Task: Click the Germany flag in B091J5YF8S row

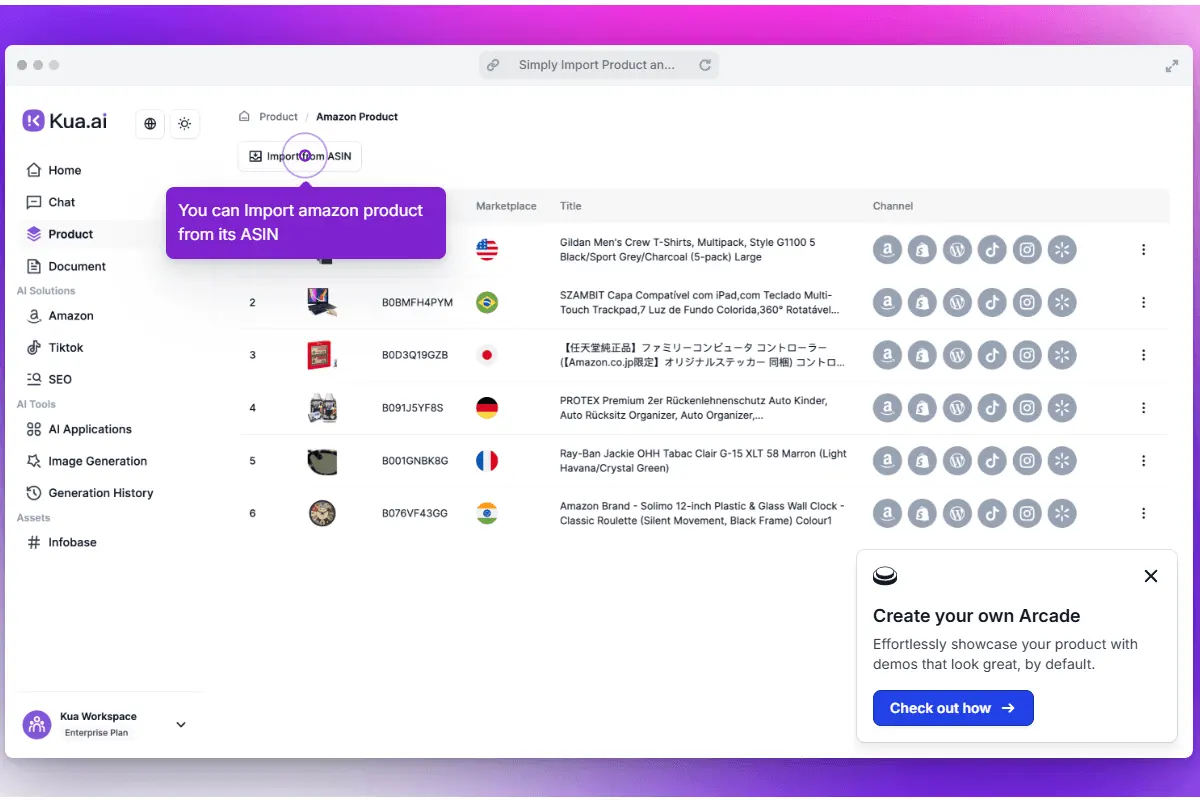Action: tap(487, 408)
